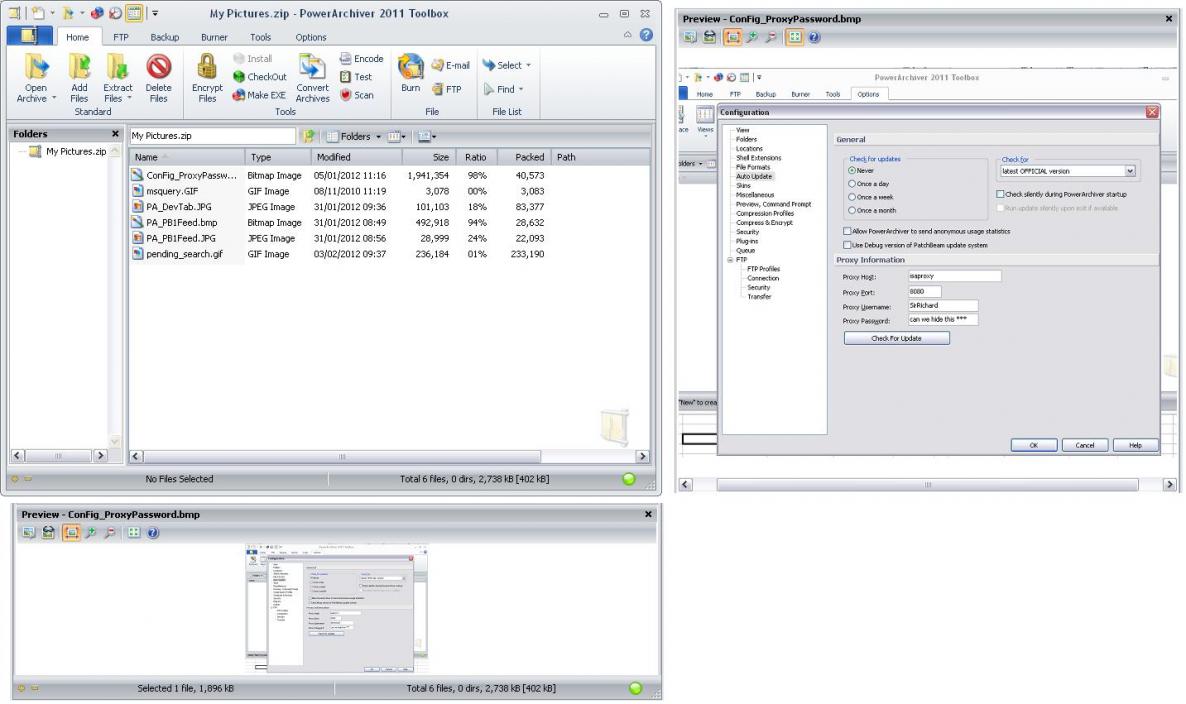Viewport: 1186px width, 704px height.
Task: Sort the list by the Modified column header
Action: pyautogui.click(x=356, y=157)
